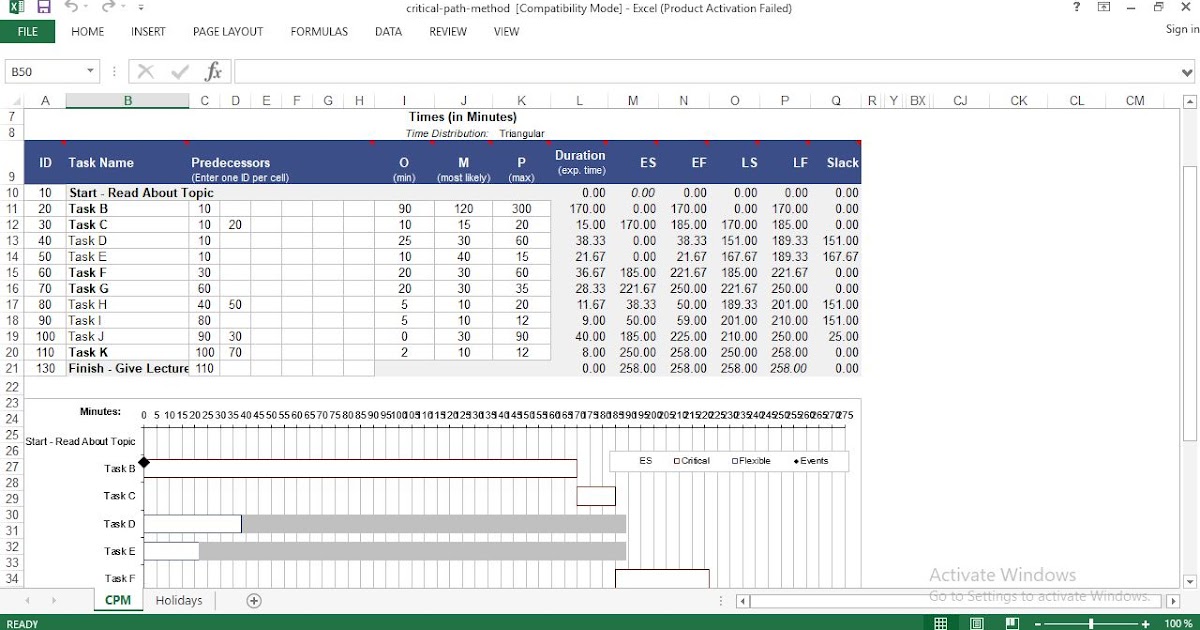The width and height of the screenshot is (1200, 630).
Task: Click the Save icon in quick access toolbar
Action: tap(44, 8)
